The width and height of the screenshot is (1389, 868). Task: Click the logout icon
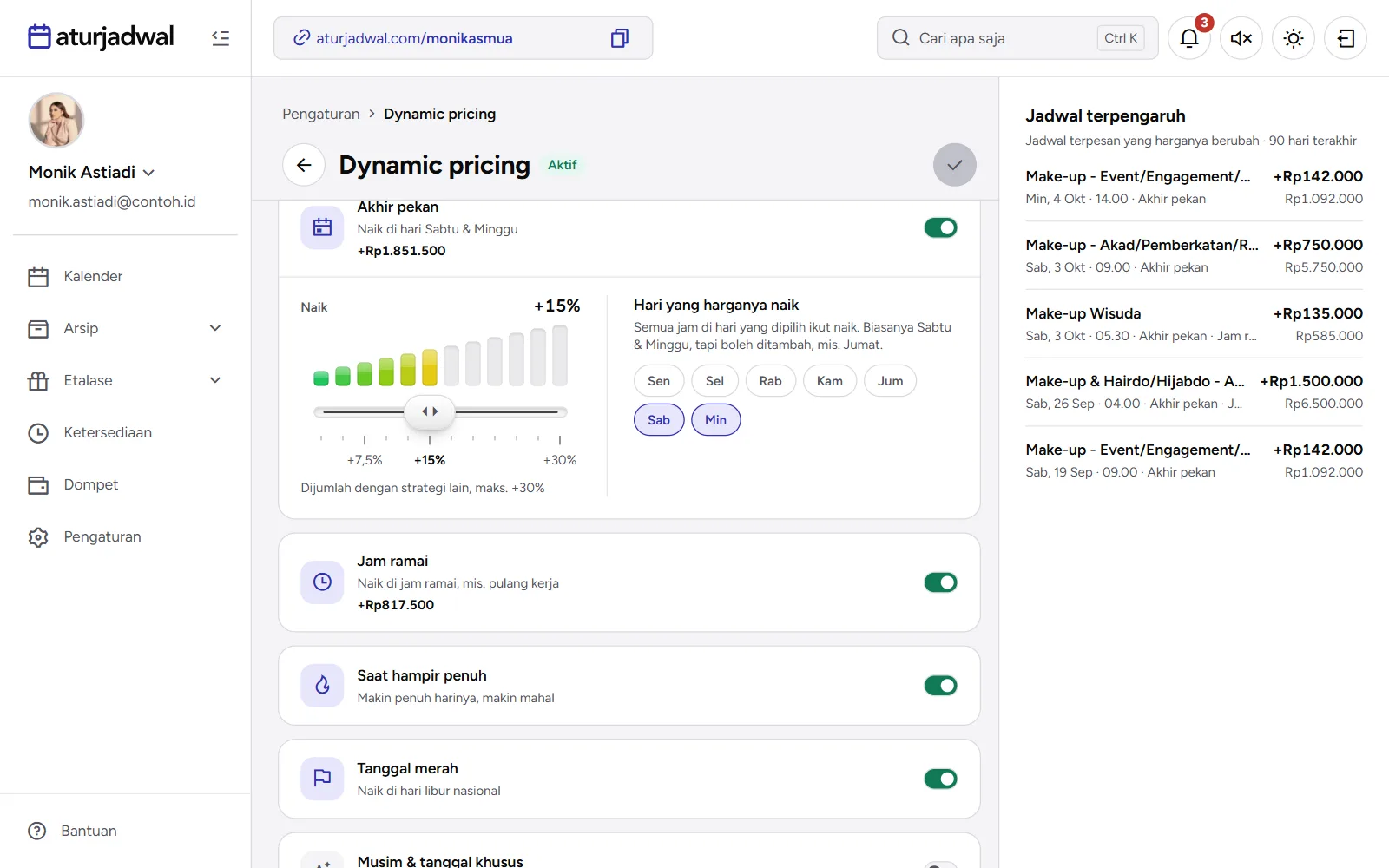click(1346, 38)
